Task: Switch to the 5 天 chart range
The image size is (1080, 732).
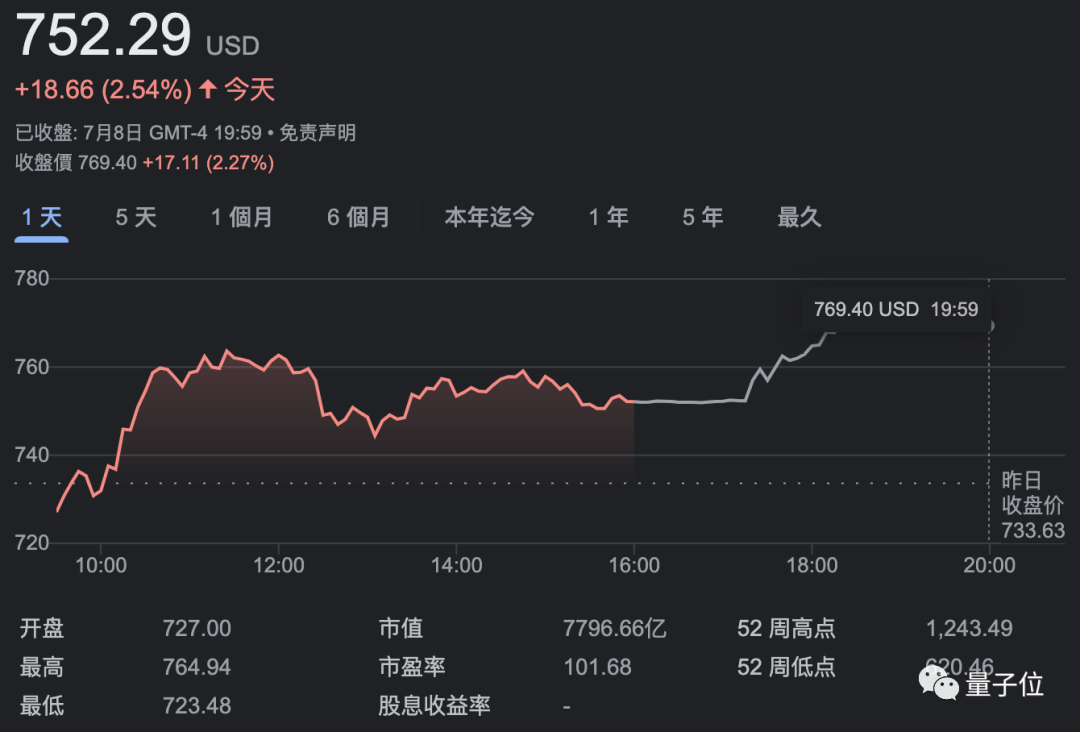Action: [136, 217]
